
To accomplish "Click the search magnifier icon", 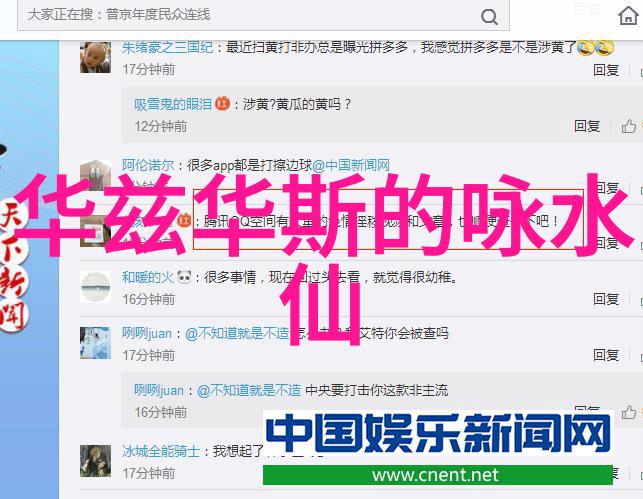I will coord(489,17).
